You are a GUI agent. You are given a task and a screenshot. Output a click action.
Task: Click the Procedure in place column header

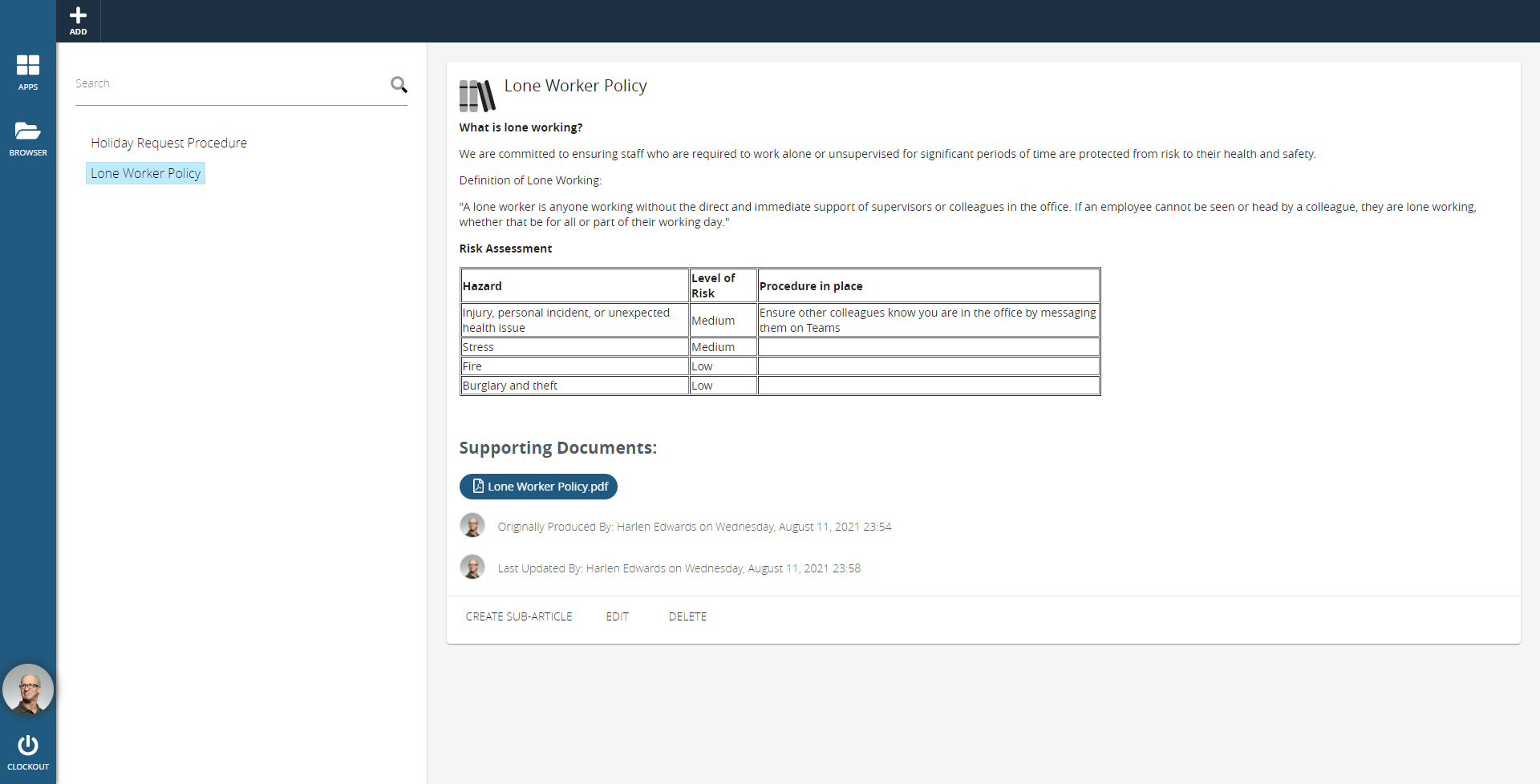click(x=811, y=286)
